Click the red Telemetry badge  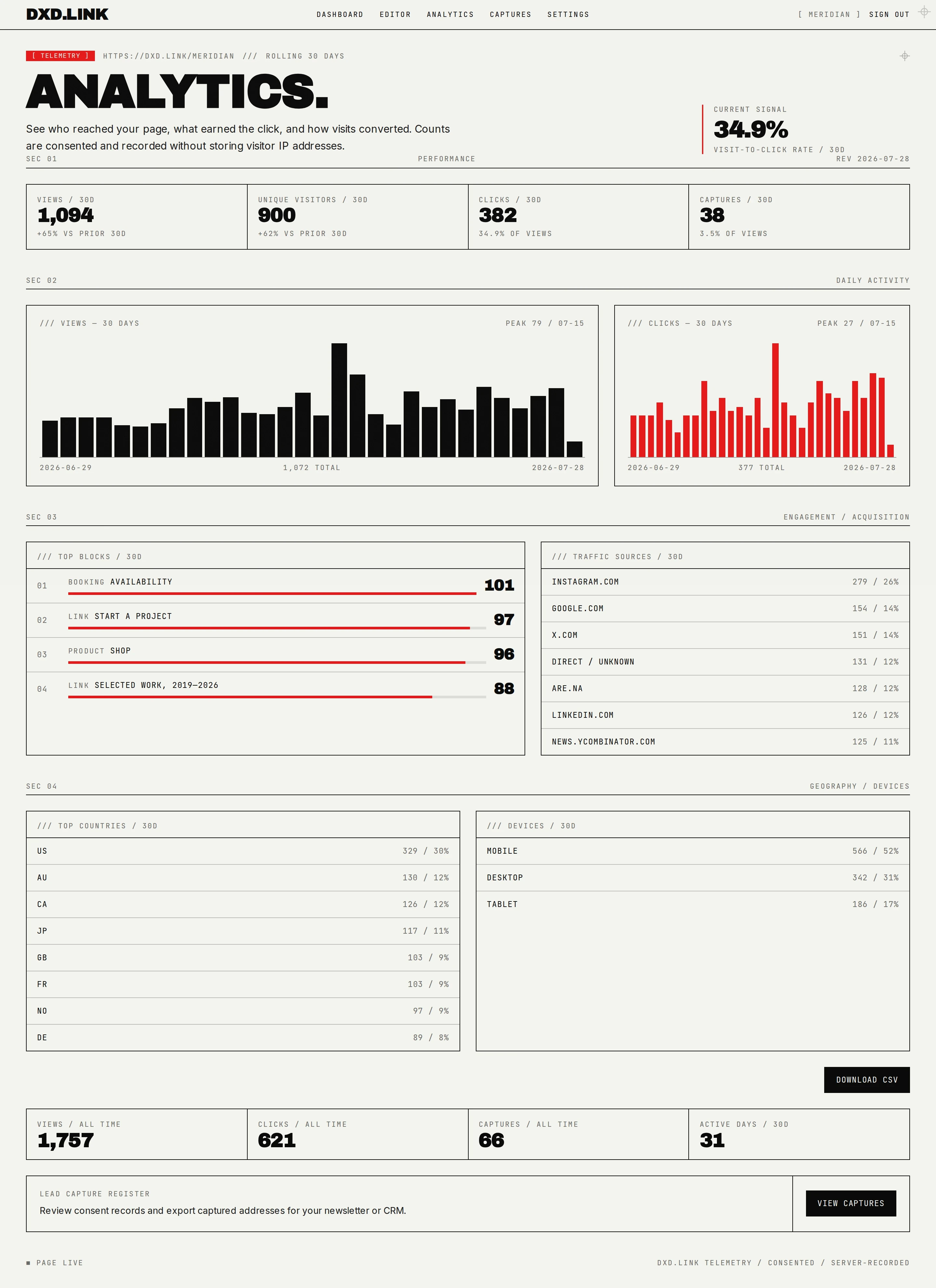click(60, 56)
